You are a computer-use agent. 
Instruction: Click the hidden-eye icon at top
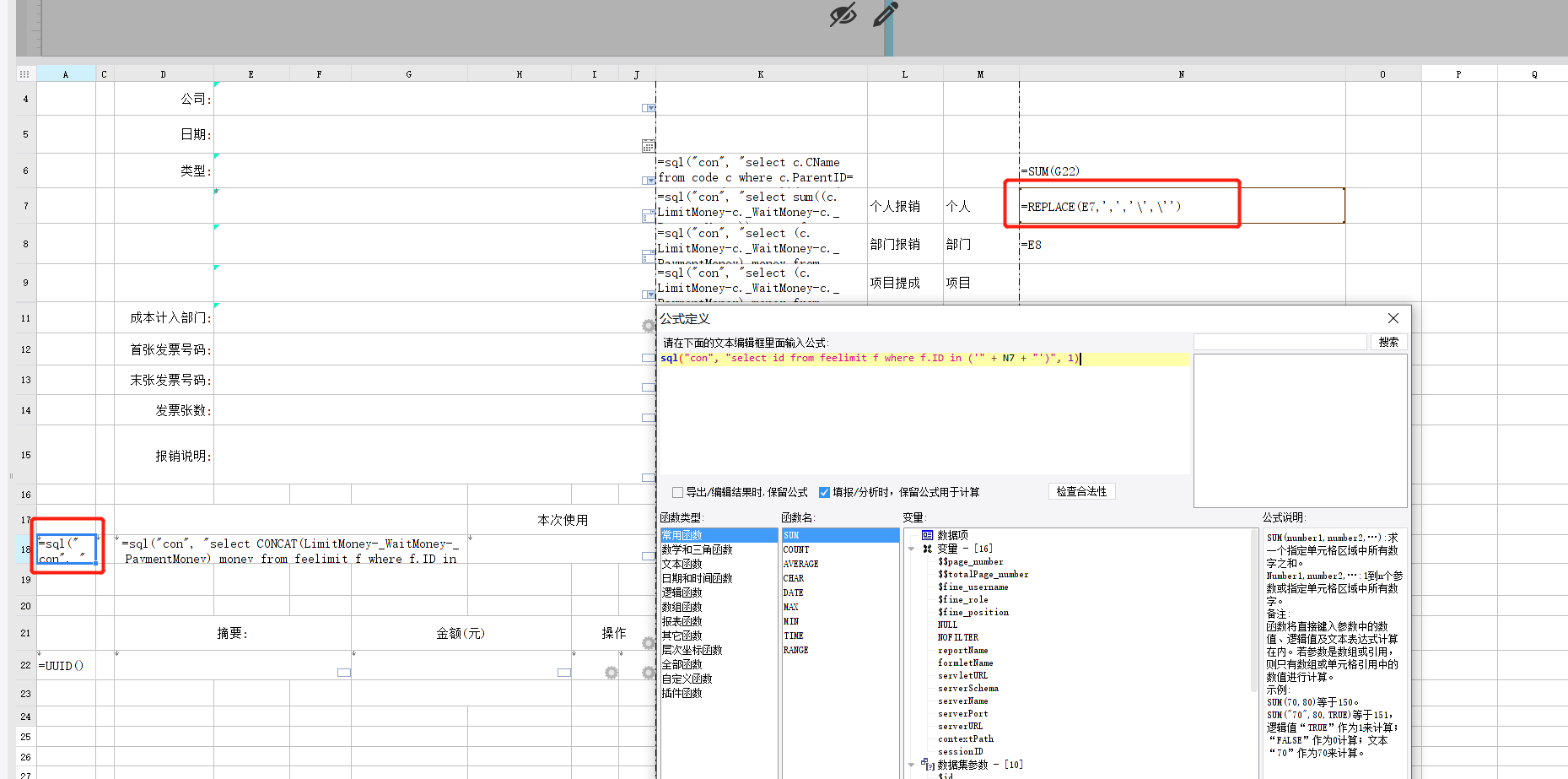[843, 14]
